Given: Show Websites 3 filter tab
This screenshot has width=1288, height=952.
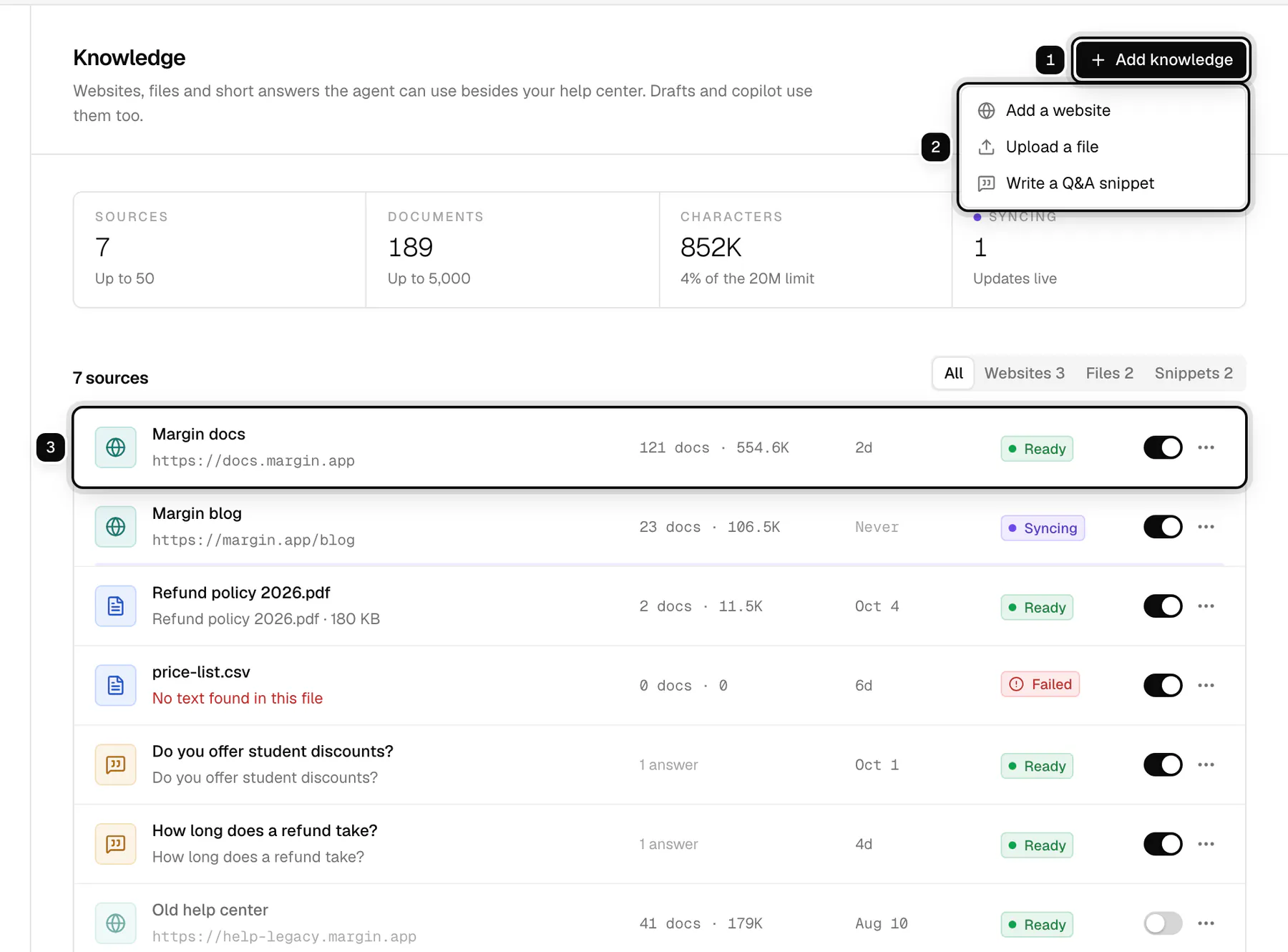Looking at the screenshot, I should pyautogui.click(x=1024, y=373).
